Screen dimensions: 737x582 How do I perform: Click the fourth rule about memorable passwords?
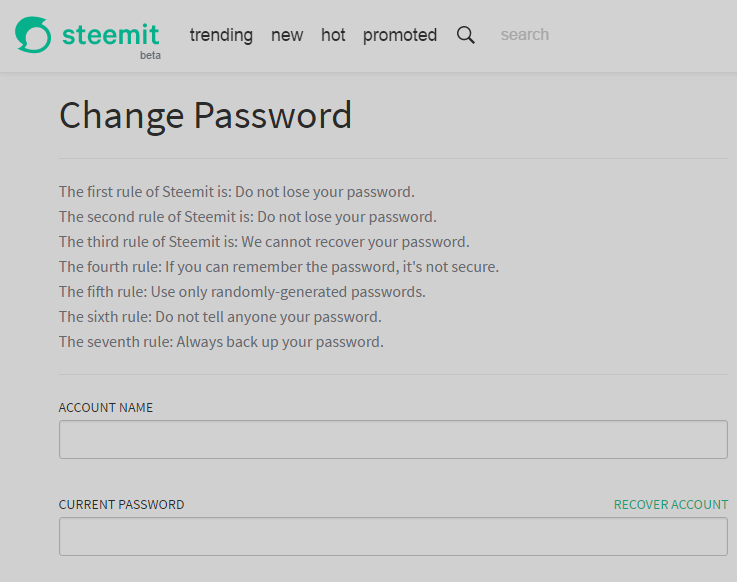(x=279, y=267)
